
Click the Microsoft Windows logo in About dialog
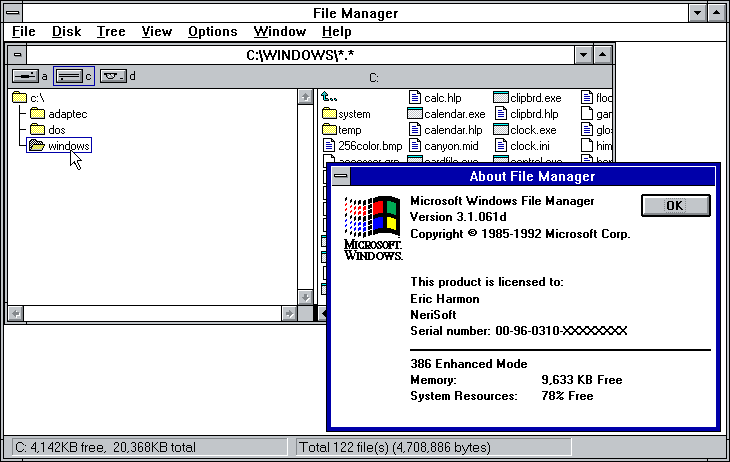(x=372, y=228)
